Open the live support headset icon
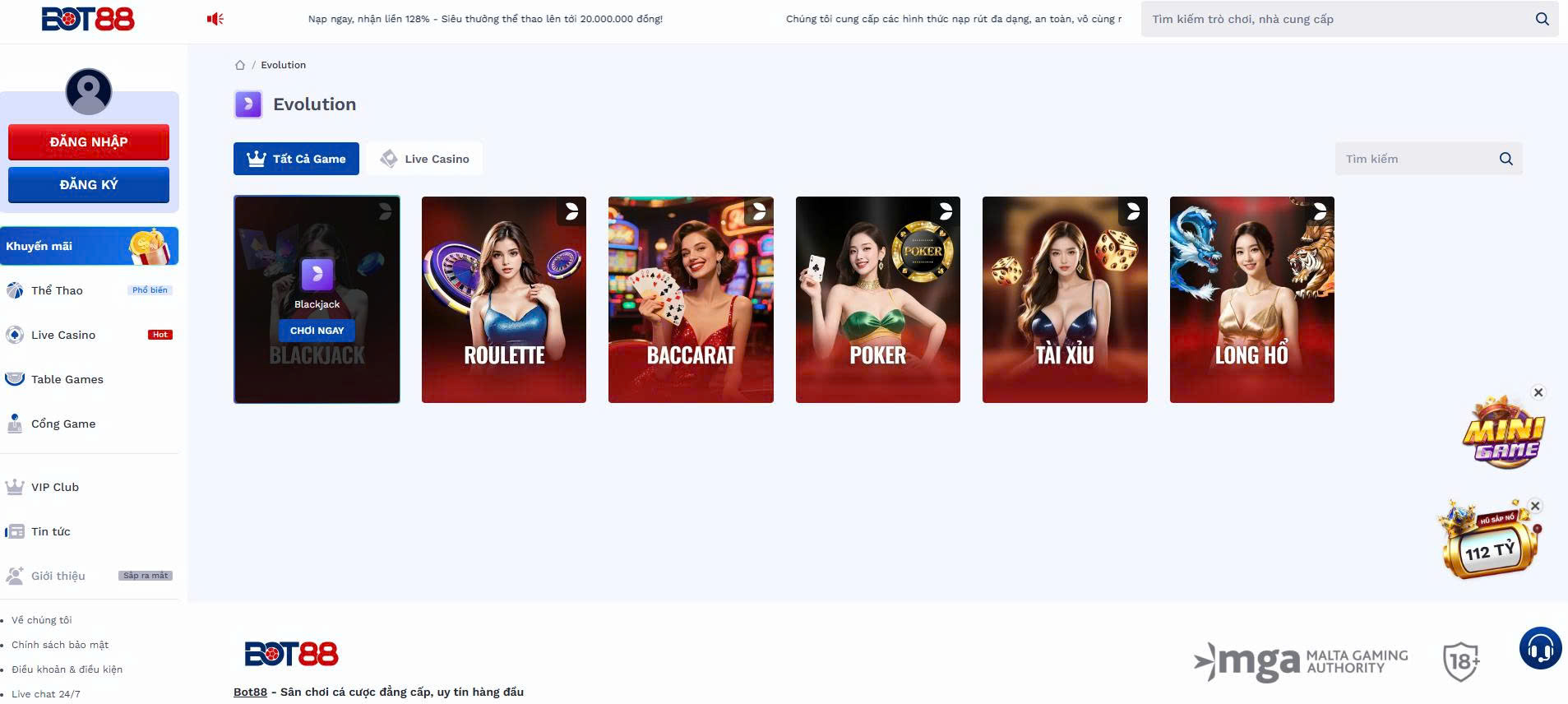This screenshot has width=1568, height=704. pos(1540,649)
